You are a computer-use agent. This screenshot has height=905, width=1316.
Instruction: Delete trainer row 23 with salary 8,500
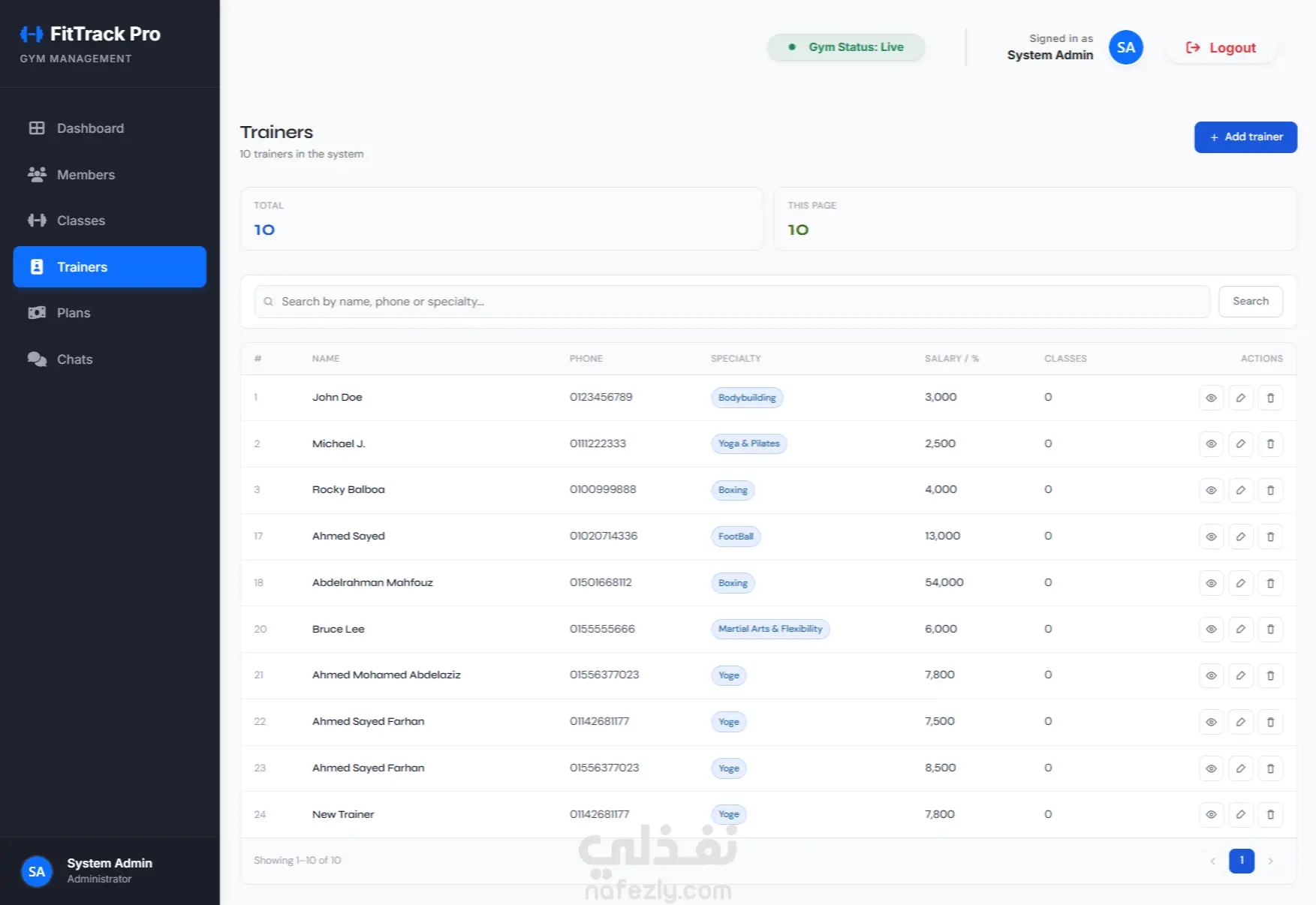coord(1270,768)
